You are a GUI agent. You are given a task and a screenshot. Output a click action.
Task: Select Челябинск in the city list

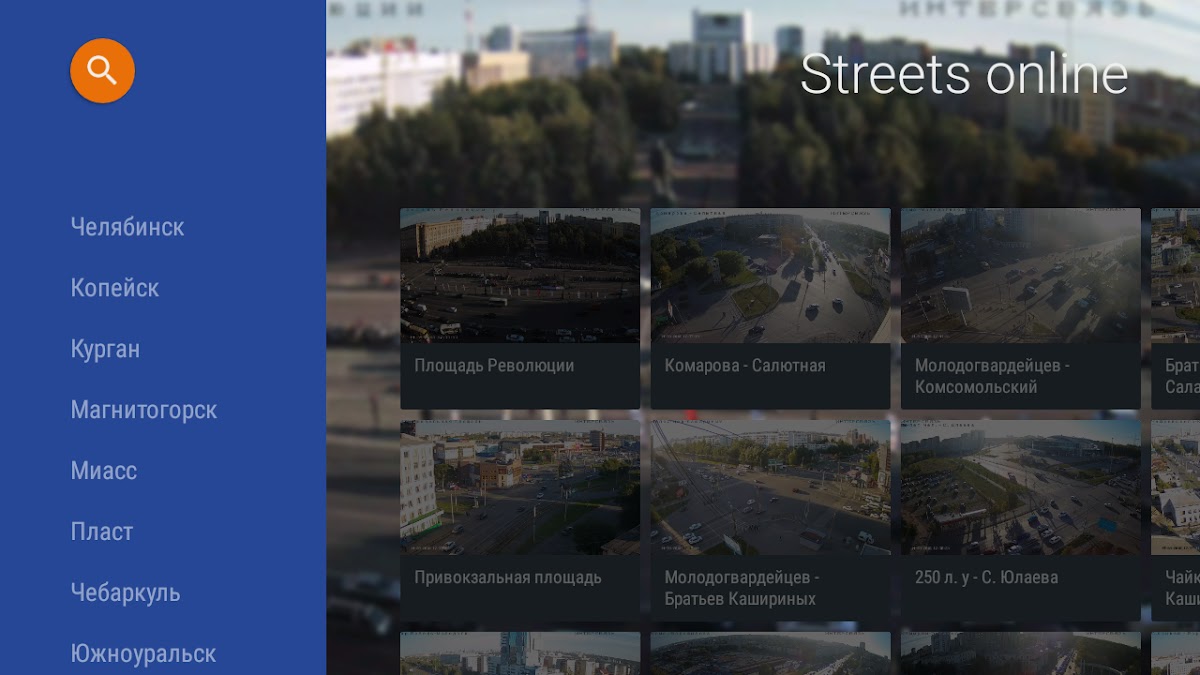pos(127,227)
